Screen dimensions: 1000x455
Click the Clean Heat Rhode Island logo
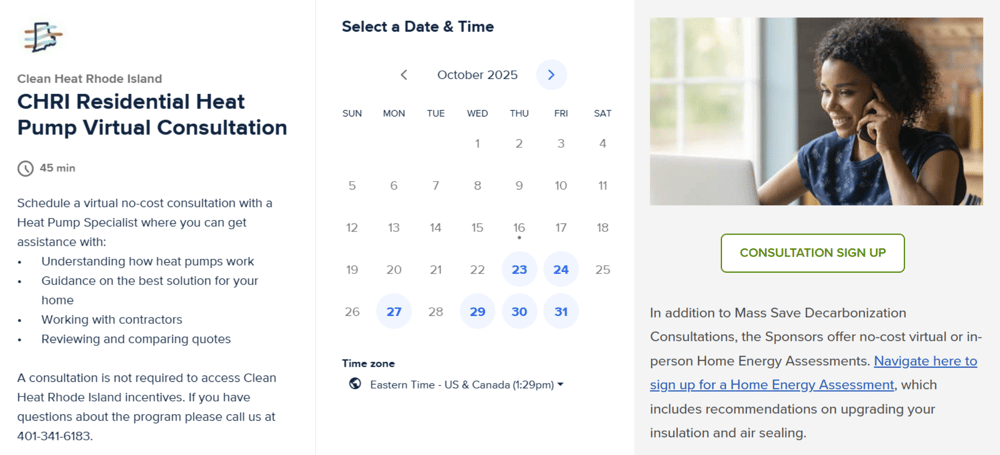43,37
